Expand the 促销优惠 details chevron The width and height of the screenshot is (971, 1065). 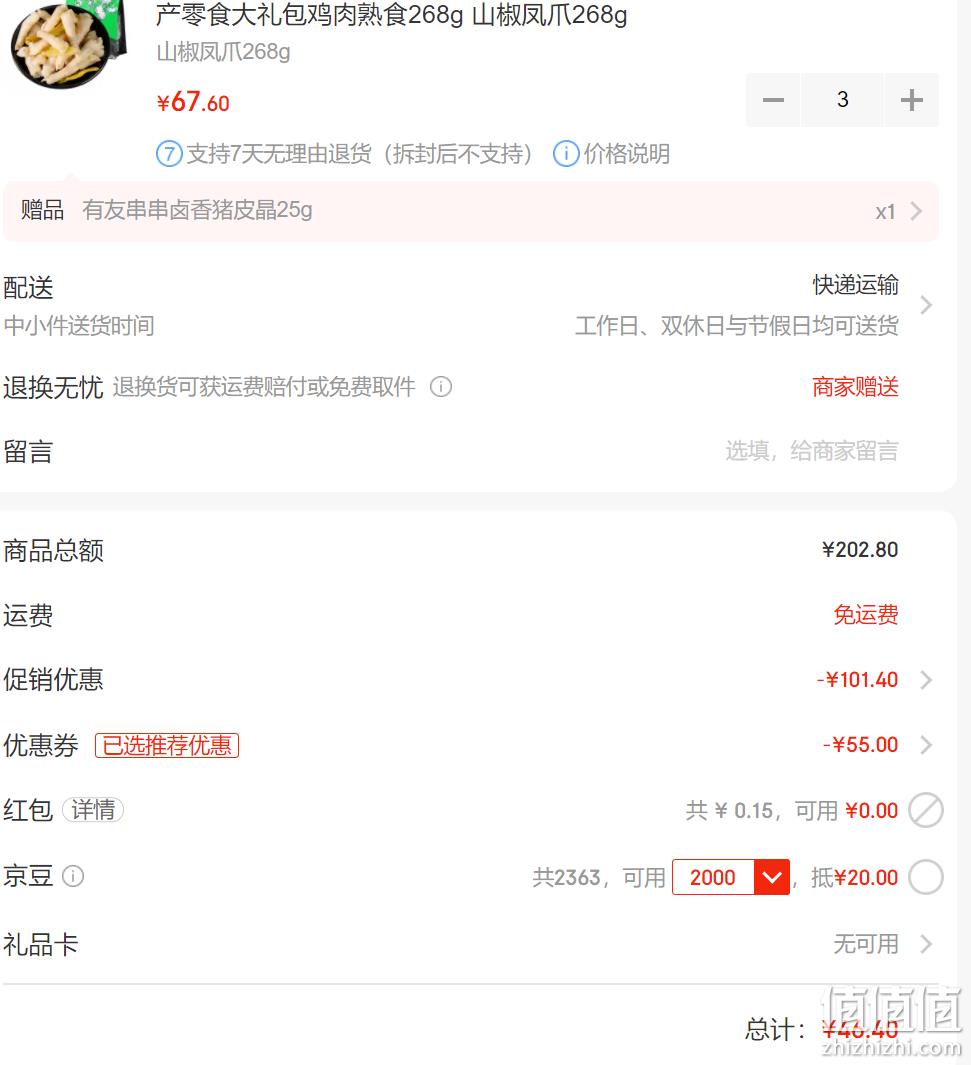coord(926,680)
